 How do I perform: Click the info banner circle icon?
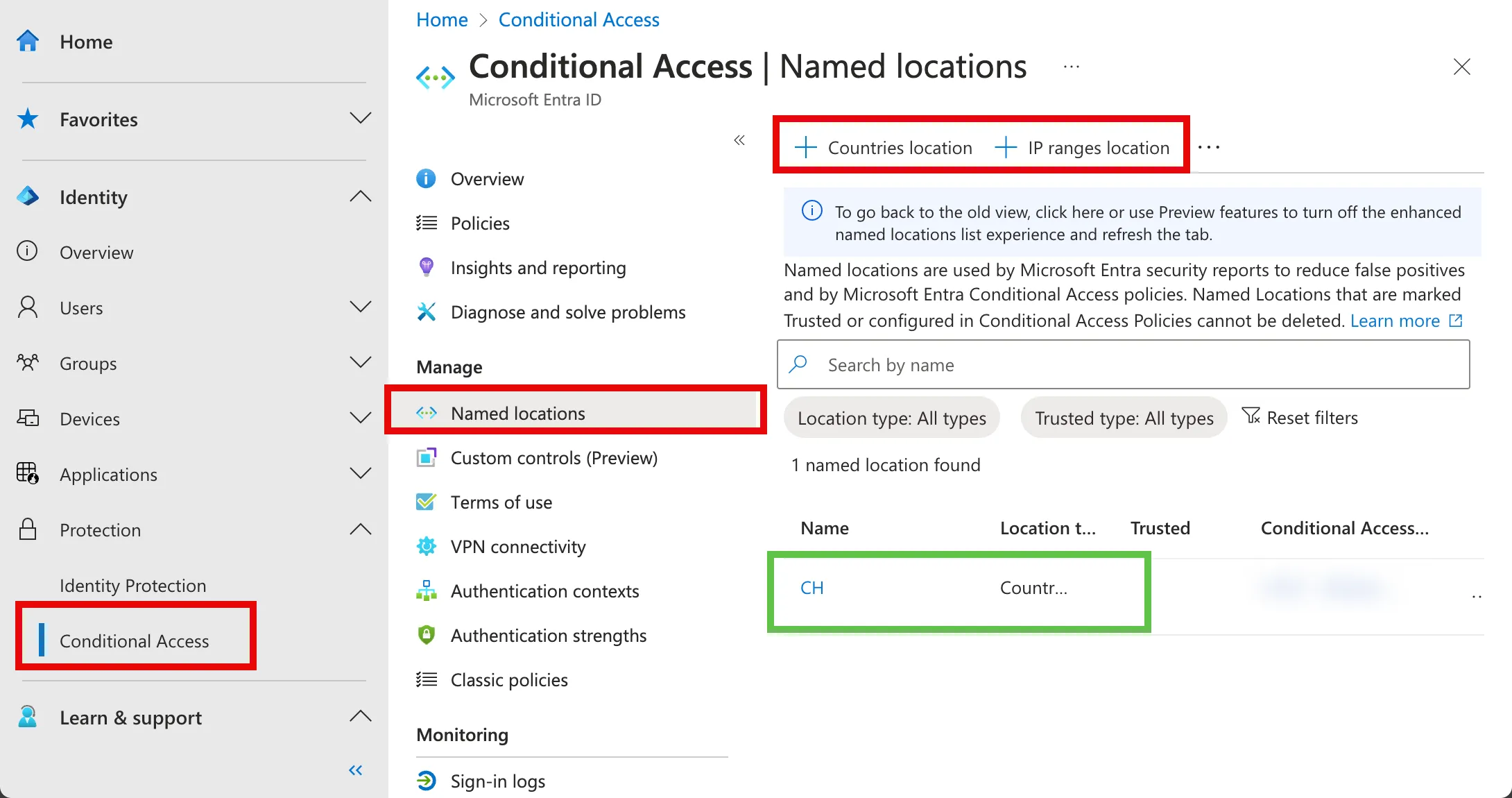point(812,210)
